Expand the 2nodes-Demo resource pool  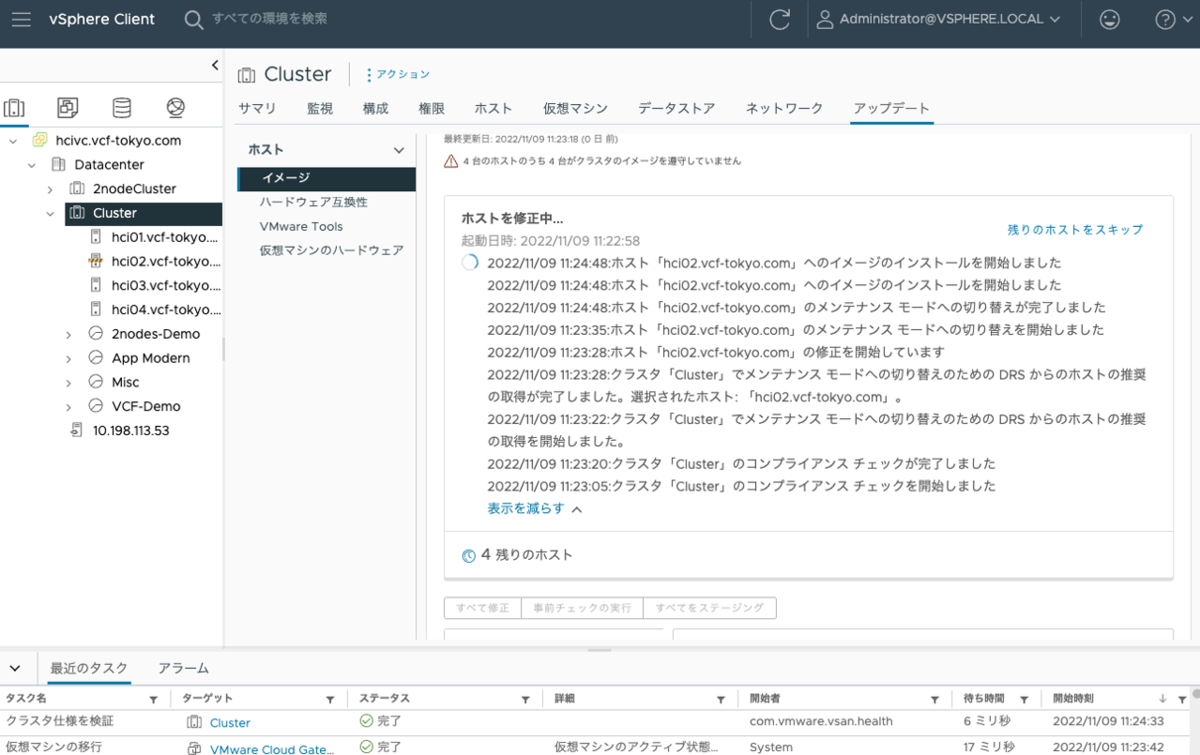point(69,334)
